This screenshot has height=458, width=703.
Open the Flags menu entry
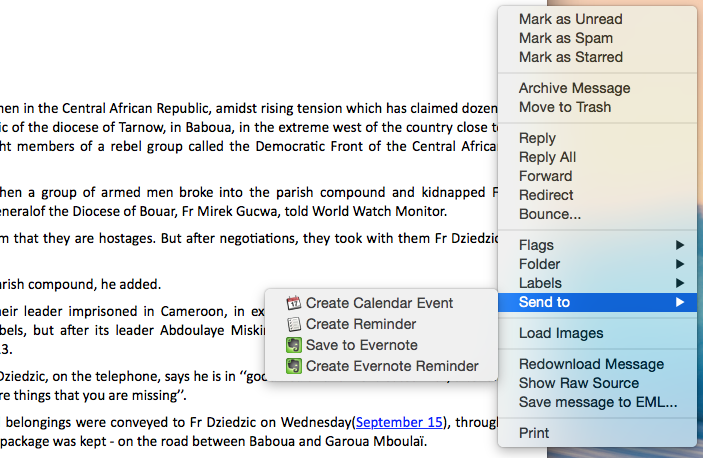coord(597,245)
